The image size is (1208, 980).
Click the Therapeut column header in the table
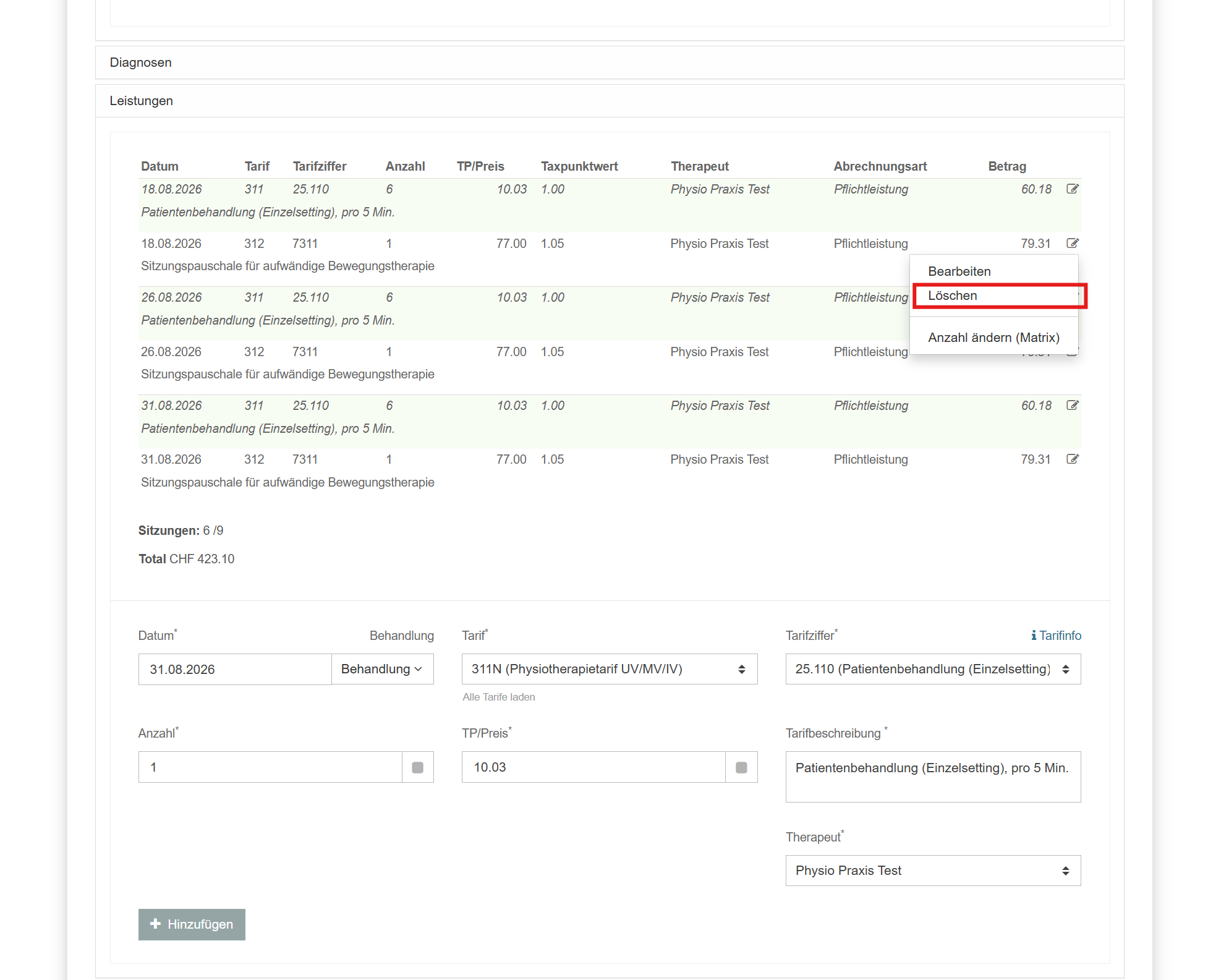[700, 166]
